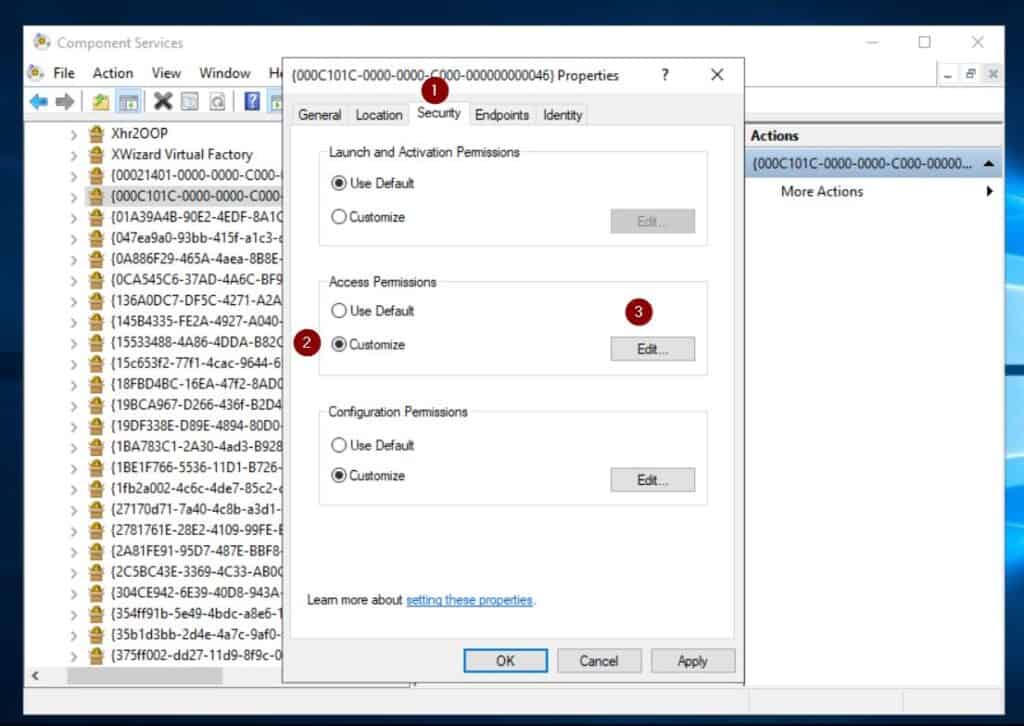This screenshot has width=1024, height=726.
Task: Click the Component Services title bar icon
Action: point(41,42)
